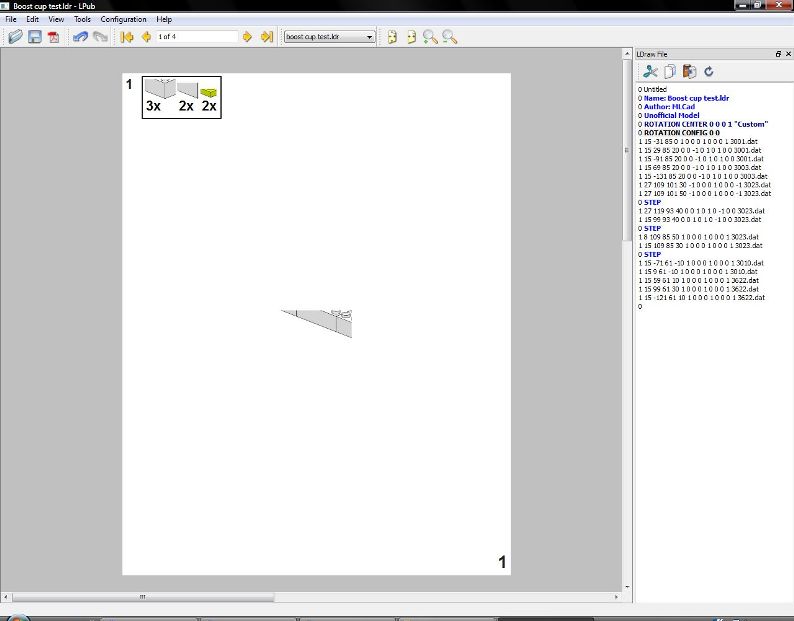Open the boost cup test.ldr dropdown
The height and width of the screenshot is (621, 794).
tap(329, 37)
